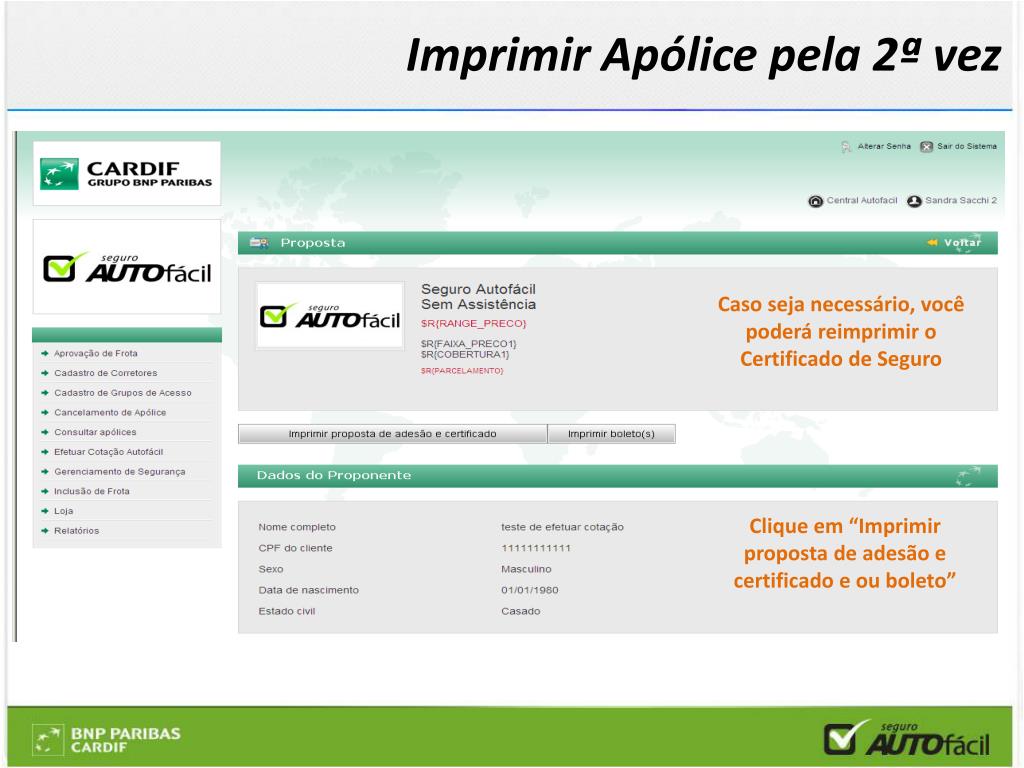This screenshot has width=1024, height=768.
Task: Click the BNP Paribas Cardif footer logo
Action: [107, 739]
